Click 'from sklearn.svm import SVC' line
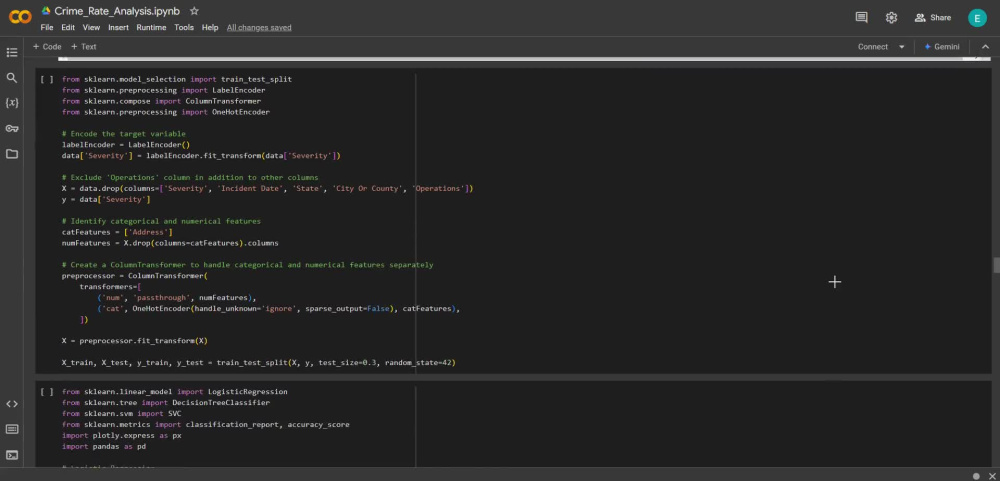Screen dimensions: 1000x481 pos(121,413)
